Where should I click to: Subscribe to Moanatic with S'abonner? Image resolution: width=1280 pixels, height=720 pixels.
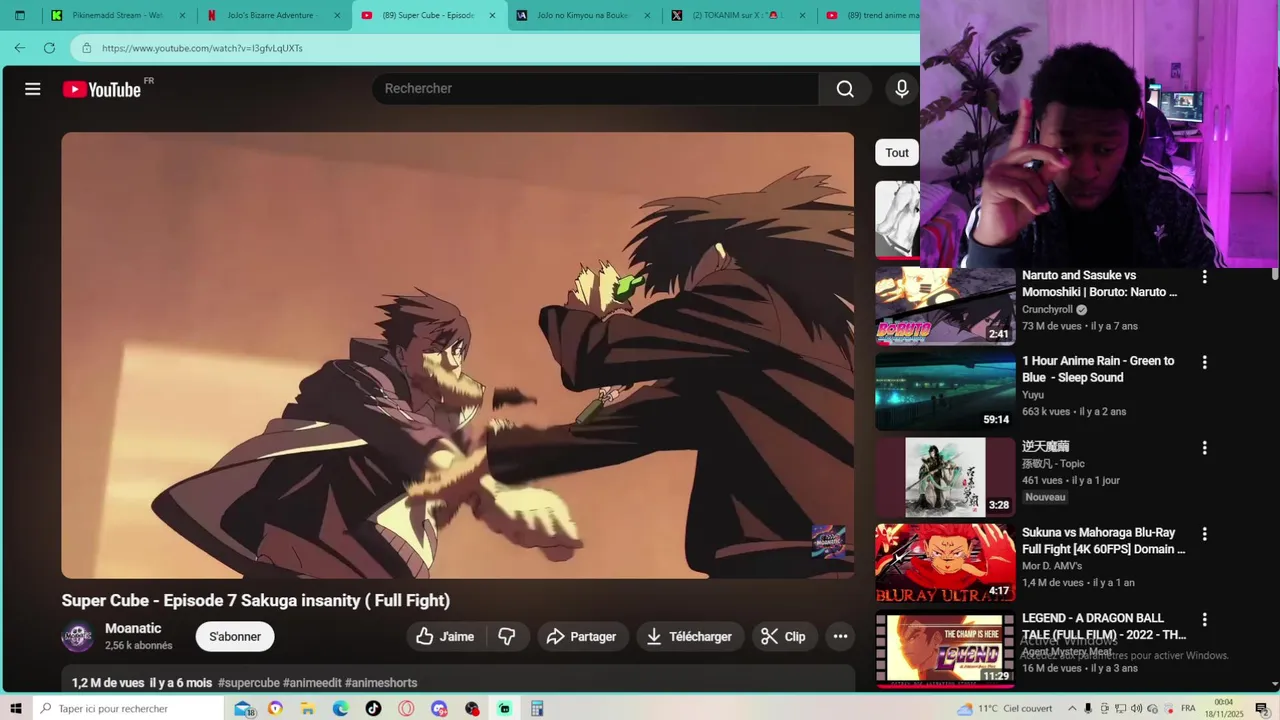(235, 637)
